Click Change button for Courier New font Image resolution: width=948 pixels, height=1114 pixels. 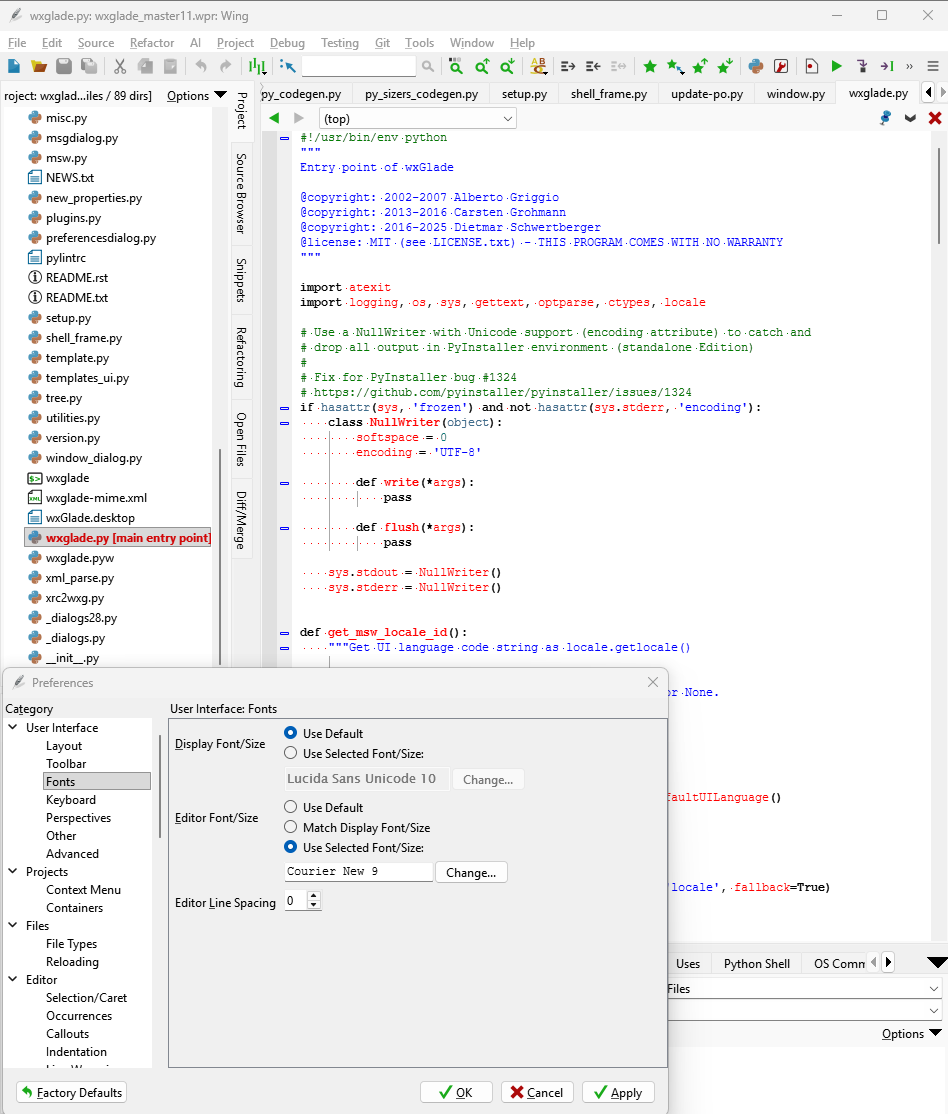click(471, 872)
